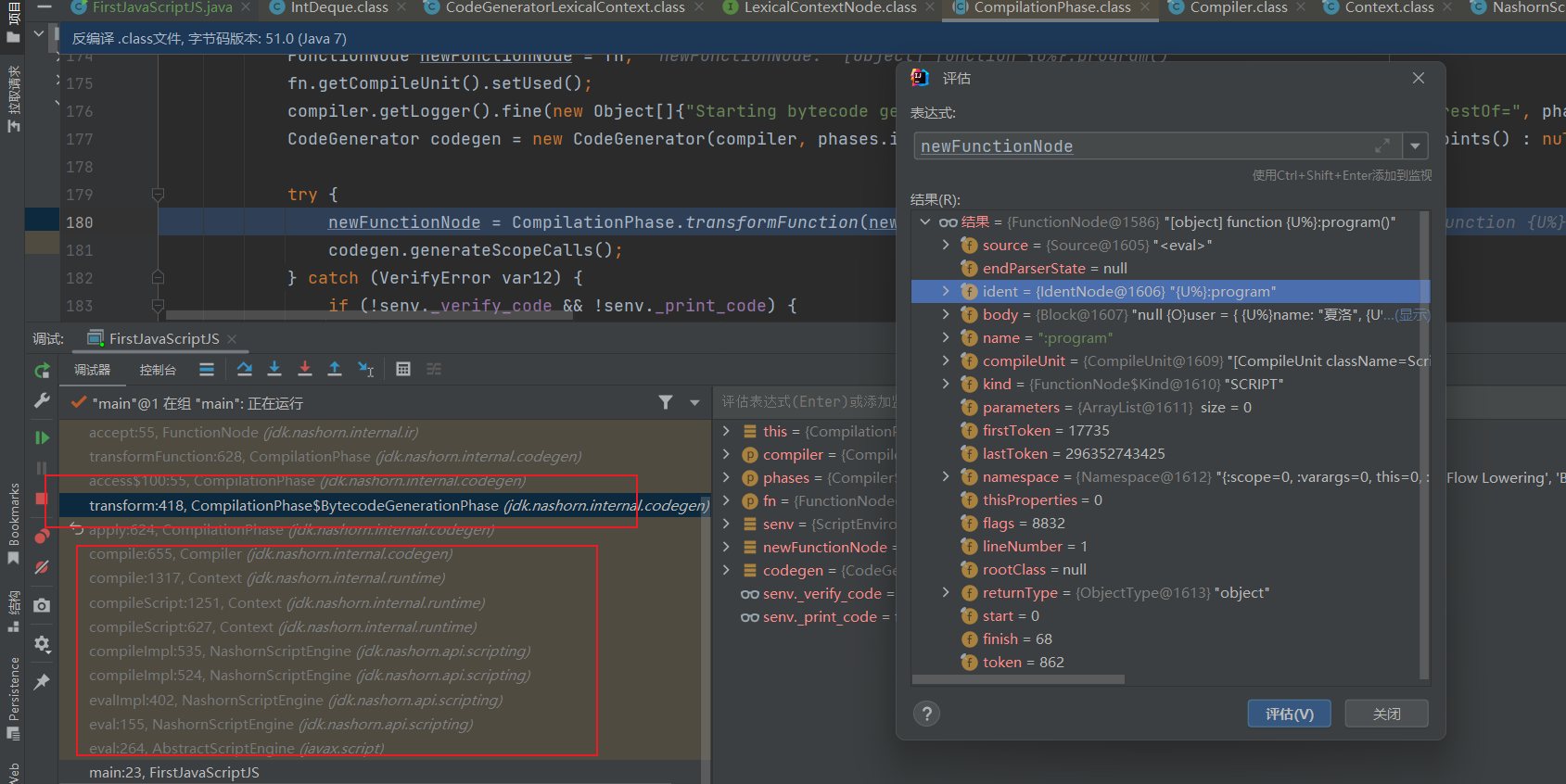Get thread dump with camera icon
This screenshot has width=1566, height=784.
pyautogui.click(x=42, y=605)
